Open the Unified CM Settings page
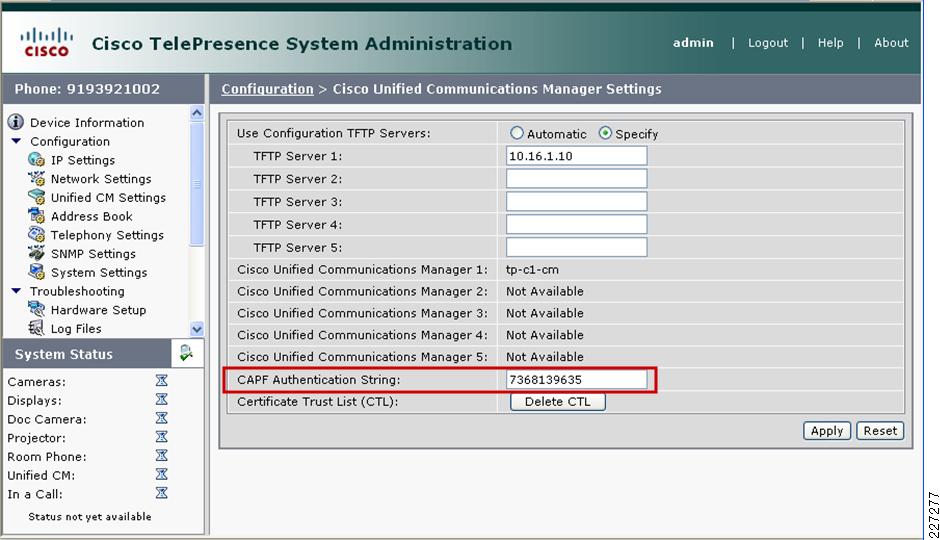The image size is (940, 540). click(x=108, y=197)
